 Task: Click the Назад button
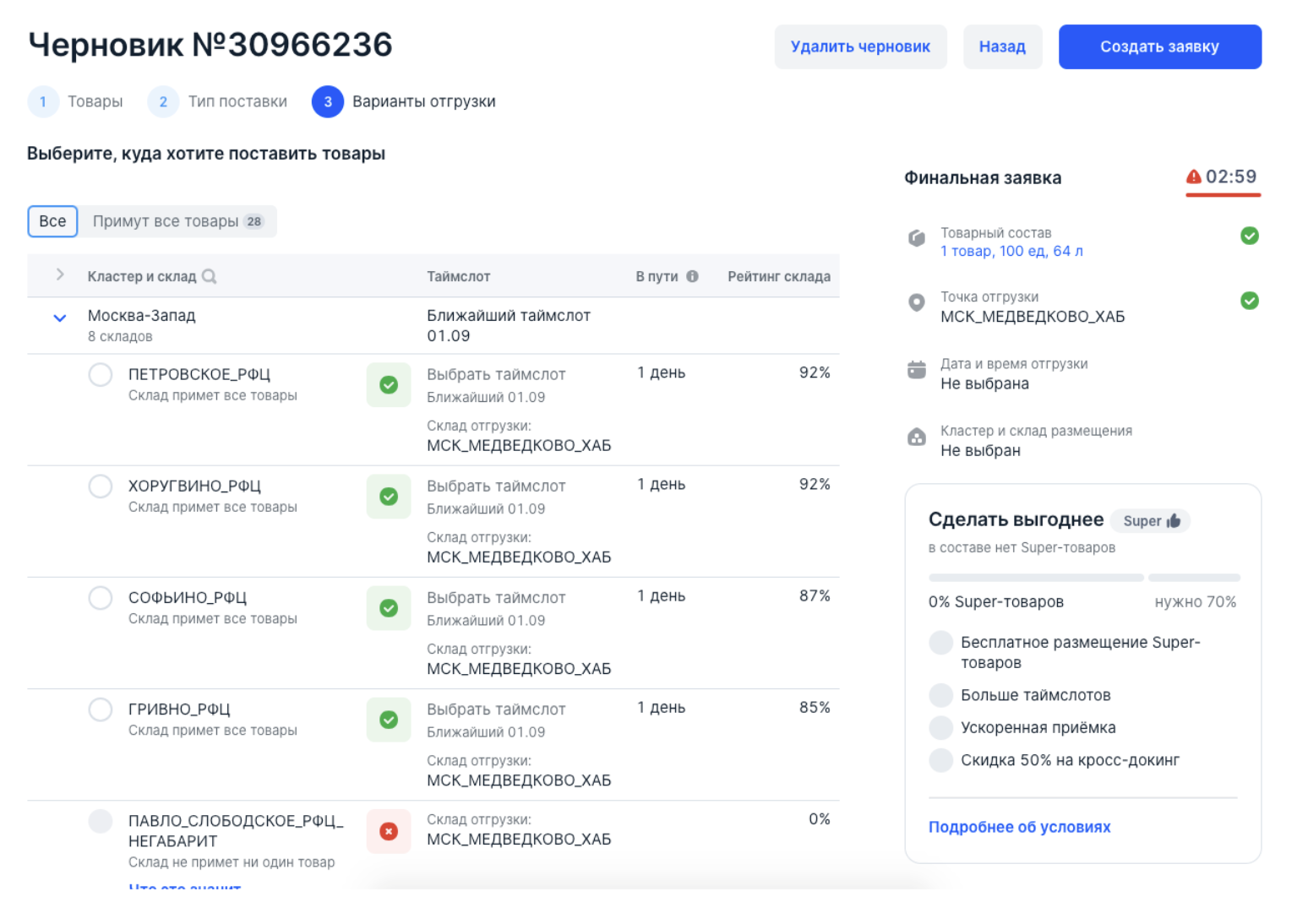tap(1002, 46)
